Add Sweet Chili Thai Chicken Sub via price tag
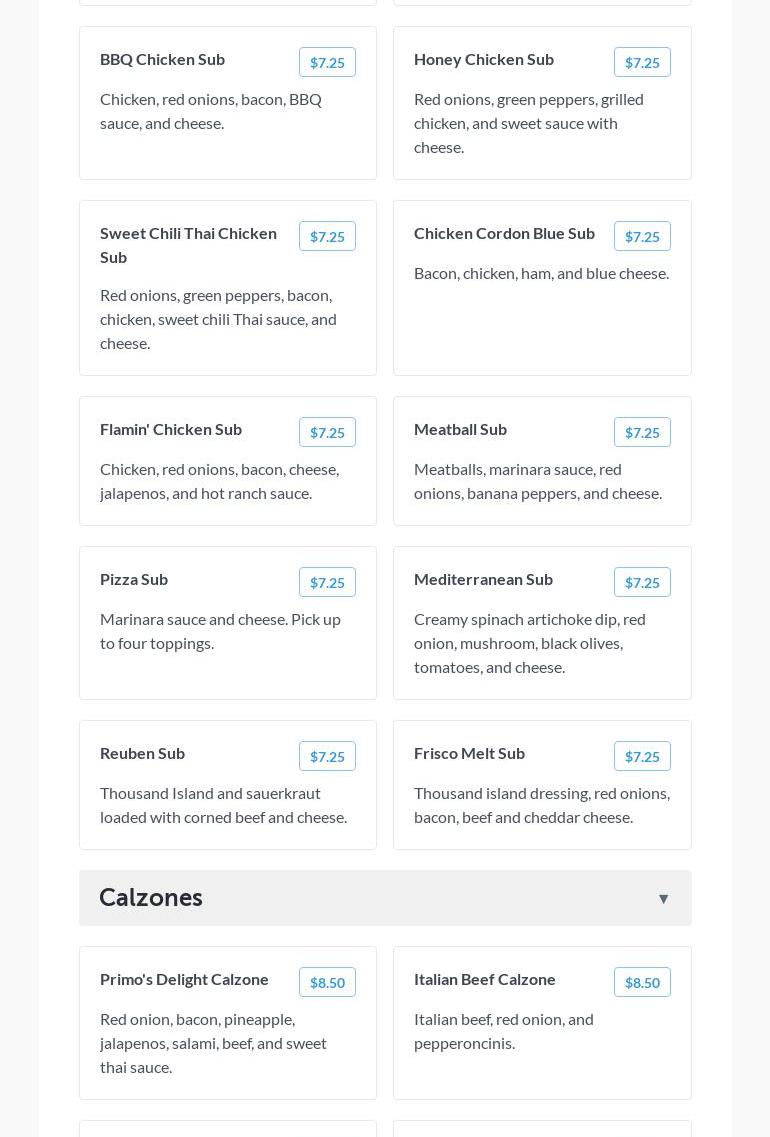Image resolution: width=770 pixels, height=1137 pixels. [x=327, y=236]
